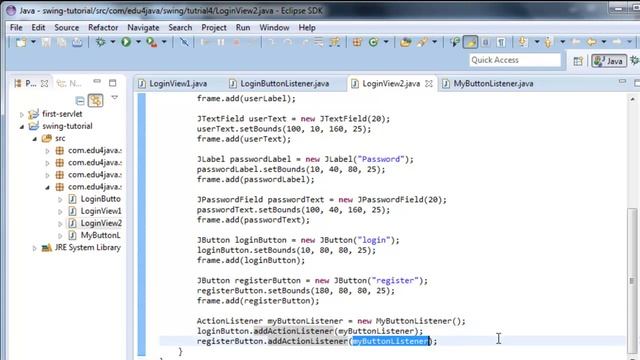Open the Run menu
The image size is (640, 360).
tap(243, 27)
